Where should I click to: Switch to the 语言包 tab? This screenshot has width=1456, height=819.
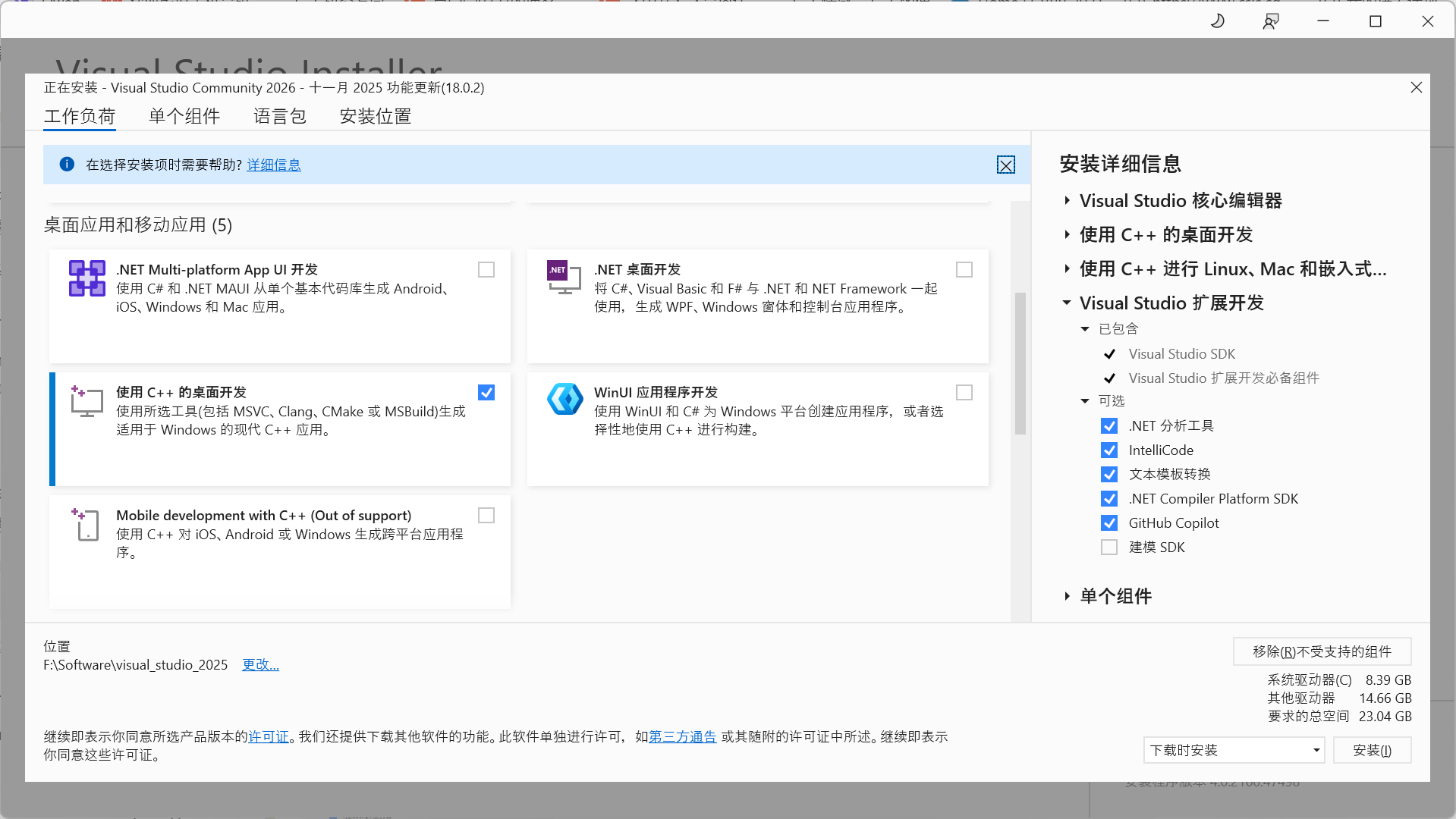pyautogui.click(x=280, y=117)
